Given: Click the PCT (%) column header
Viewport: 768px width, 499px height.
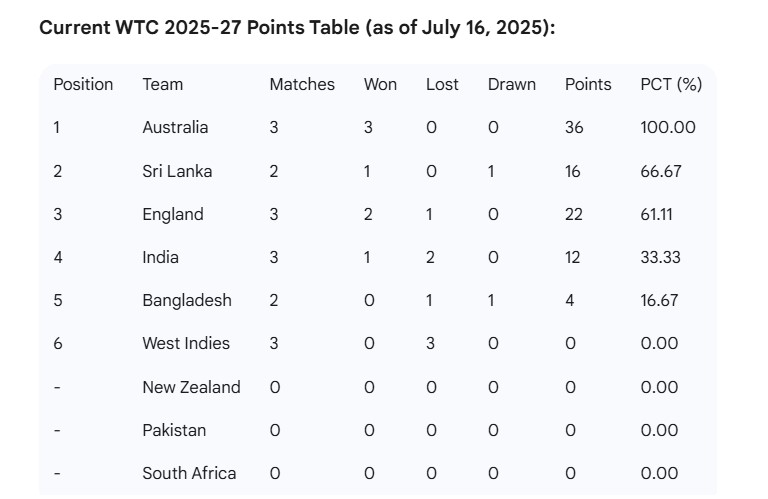Looking at the screenshot, I should coord(671,84).
